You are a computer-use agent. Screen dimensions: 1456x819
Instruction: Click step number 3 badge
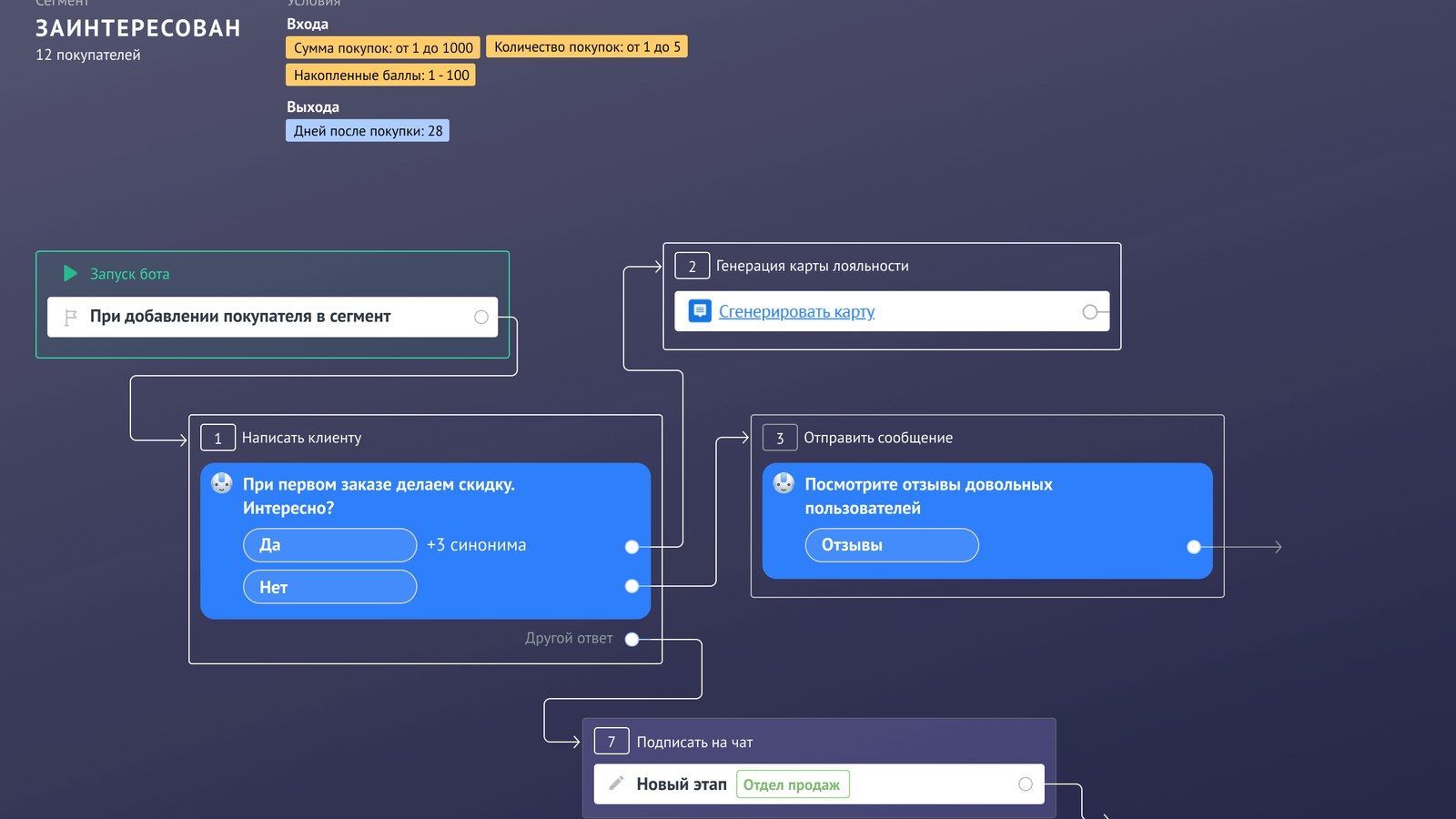coord(780,438)
